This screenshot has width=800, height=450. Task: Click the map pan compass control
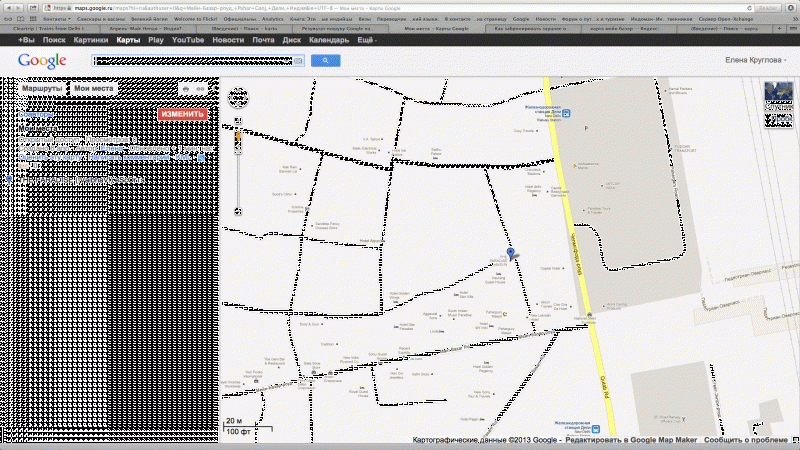tap(238, 98)
